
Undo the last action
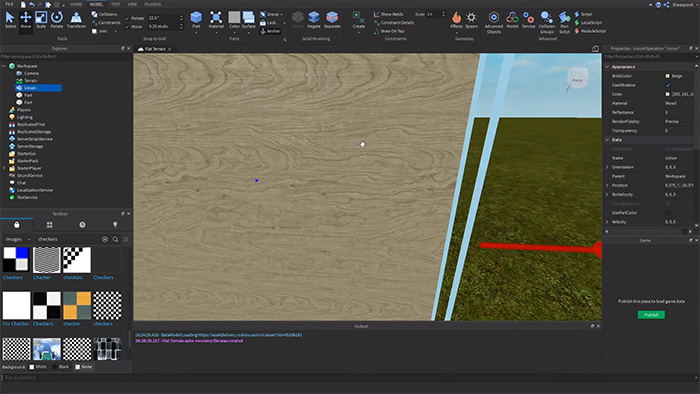pyautogui.click(x=32, y=4)
